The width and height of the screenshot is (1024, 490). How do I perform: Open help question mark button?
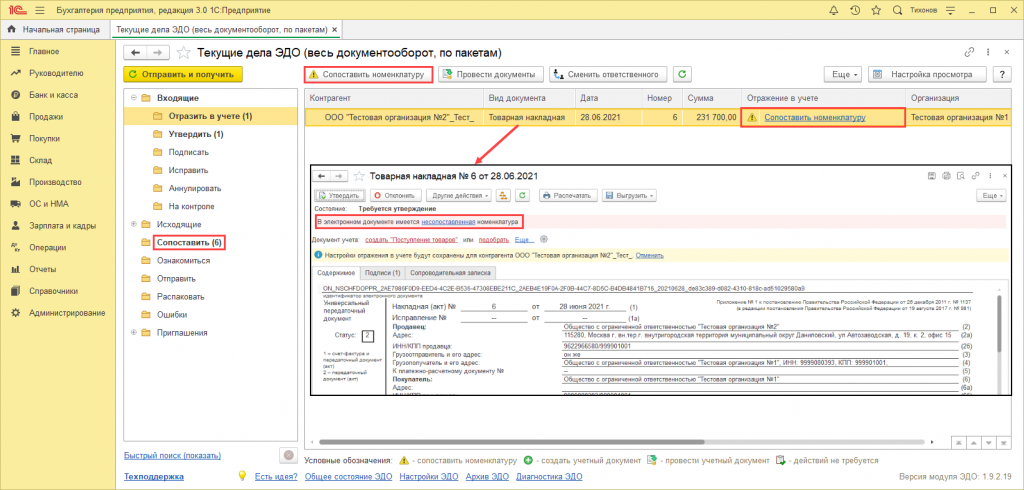[1001, 74]
